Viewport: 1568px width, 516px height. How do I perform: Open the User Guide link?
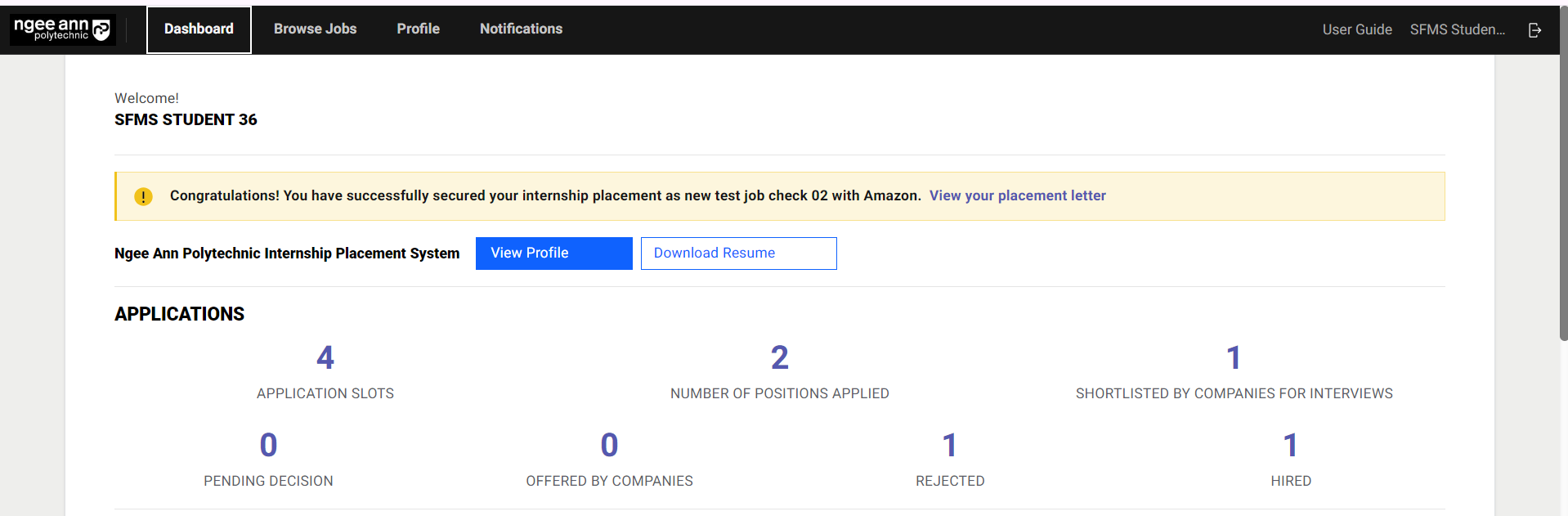pos(1356,29)
